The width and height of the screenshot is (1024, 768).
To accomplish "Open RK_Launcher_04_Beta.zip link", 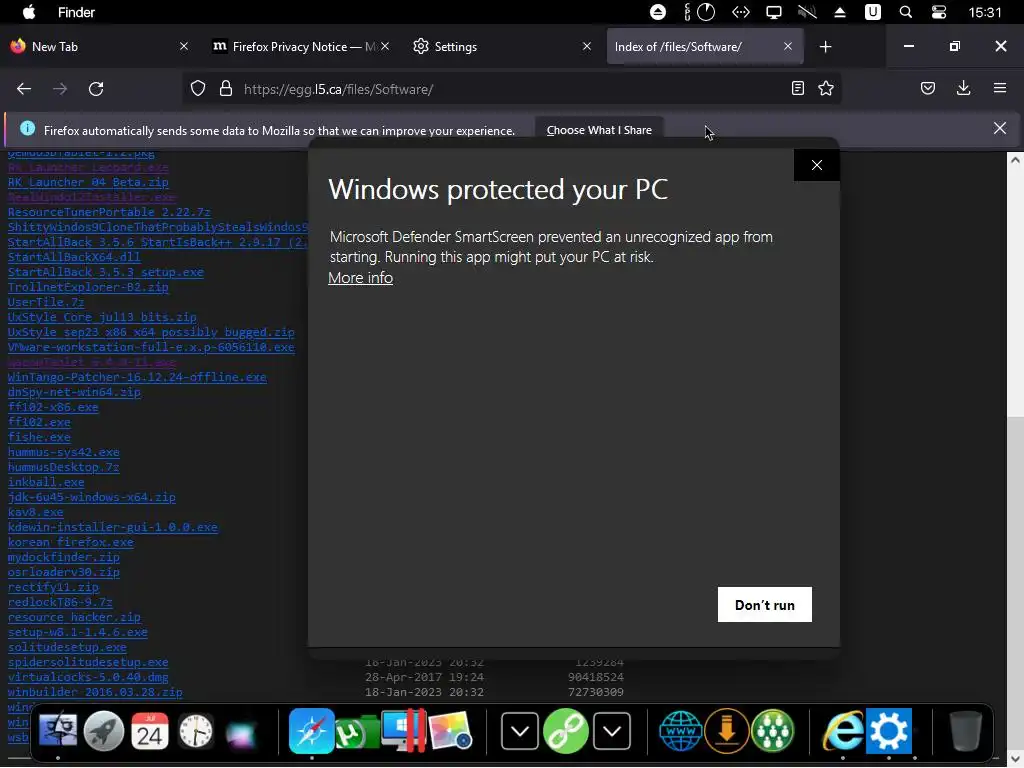I will (x=88, y=182).
